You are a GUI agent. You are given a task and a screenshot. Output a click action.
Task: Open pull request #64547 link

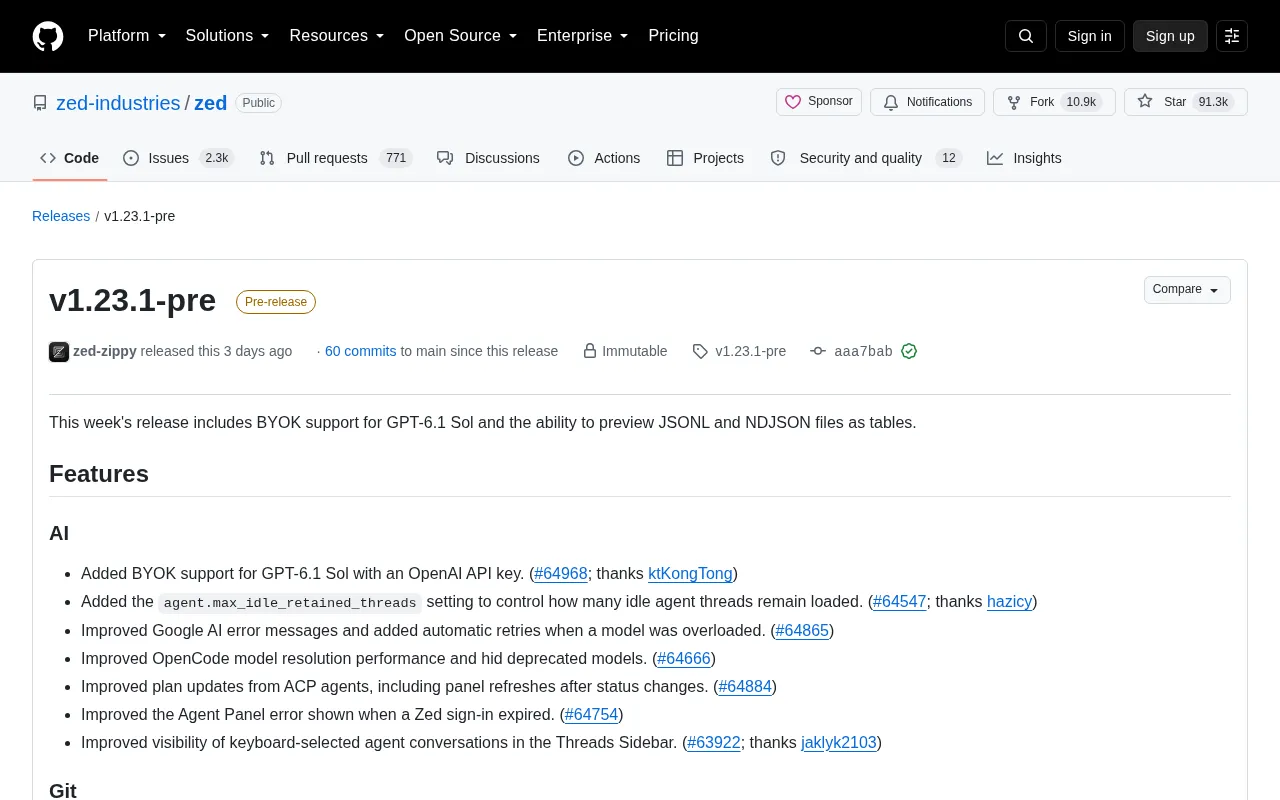coord(900,602)
